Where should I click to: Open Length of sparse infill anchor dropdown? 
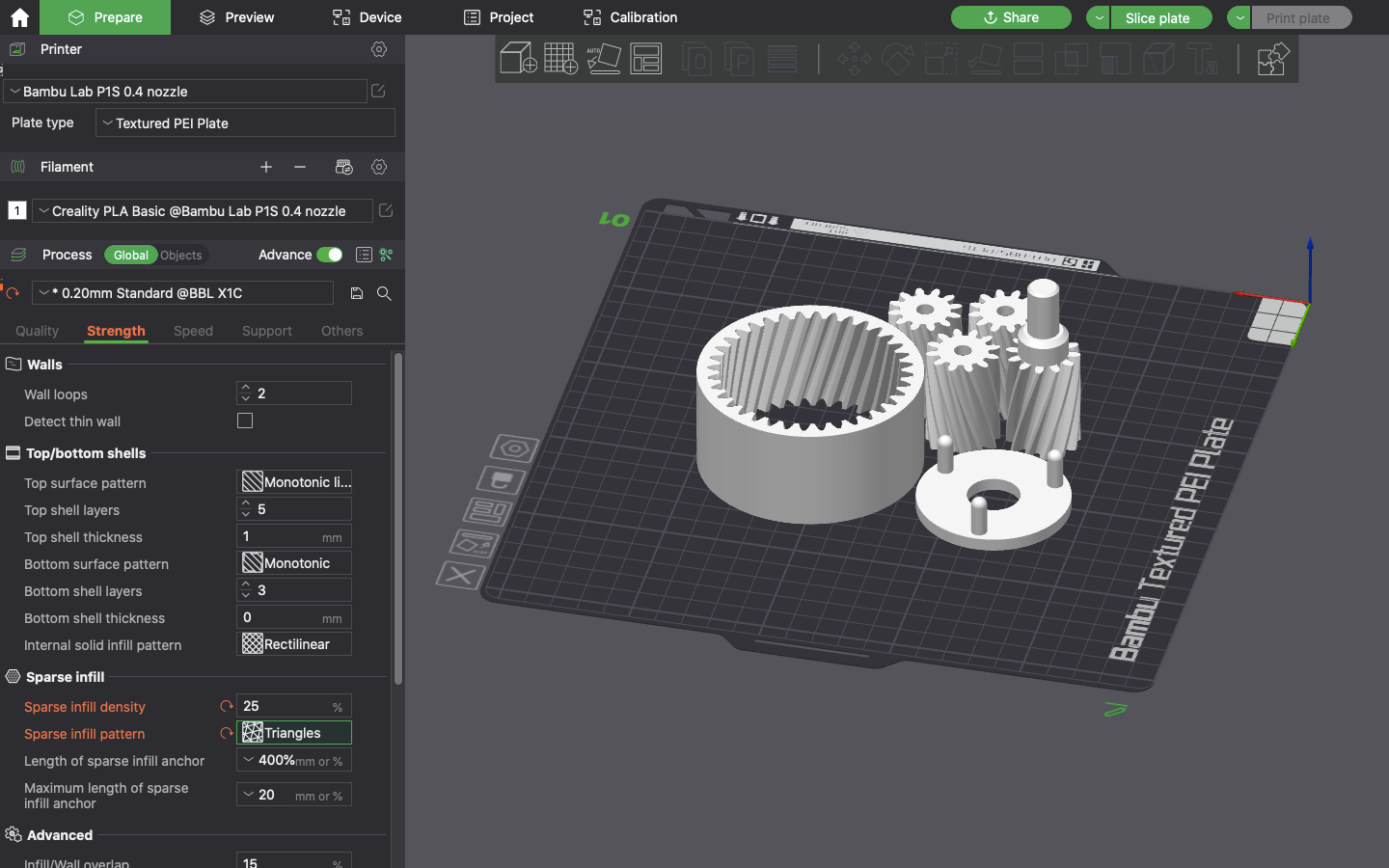pyautogui.click(x=294, y=760)
